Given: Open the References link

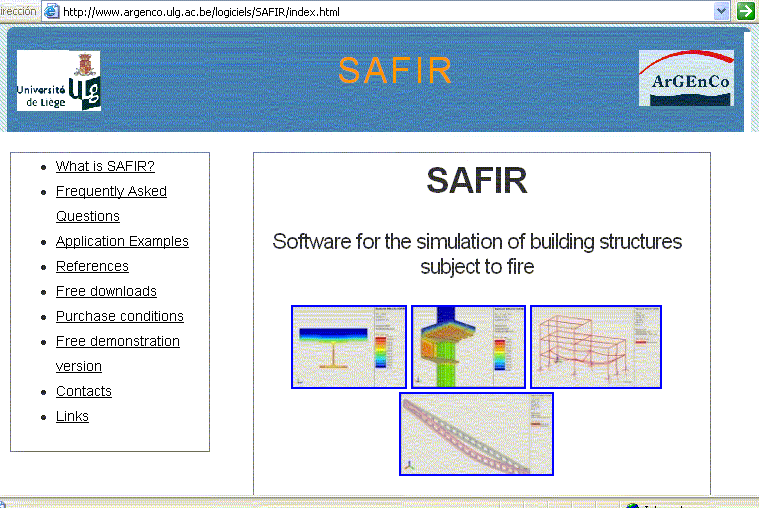Looking at the screenshot, I should pos(92,266).
